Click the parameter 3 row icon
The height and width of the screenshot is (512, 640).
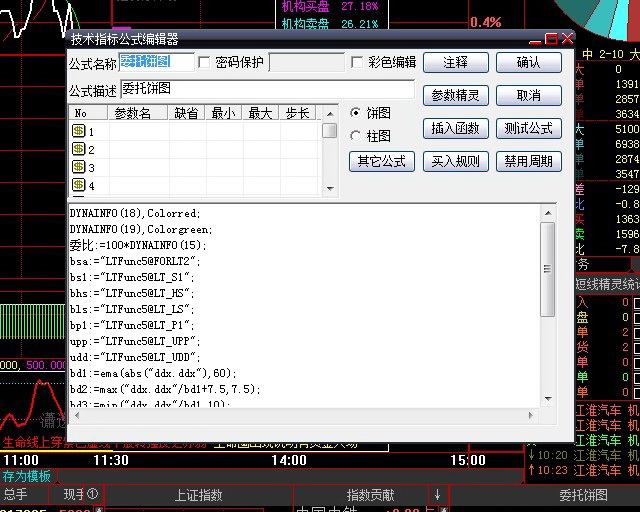click(x=78, y=167)
